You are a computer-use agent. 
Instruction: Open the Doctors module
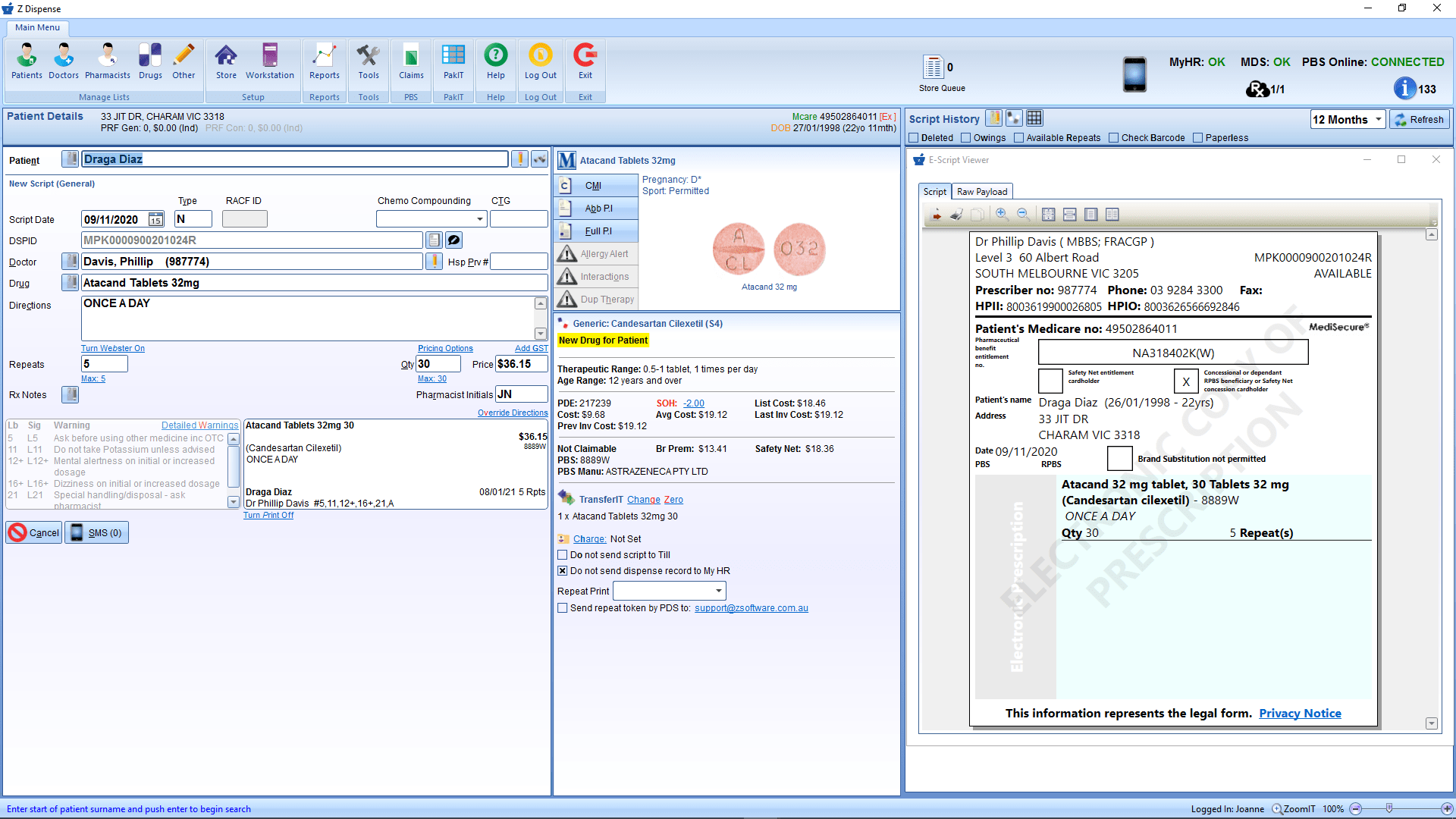tap(63, 62)
